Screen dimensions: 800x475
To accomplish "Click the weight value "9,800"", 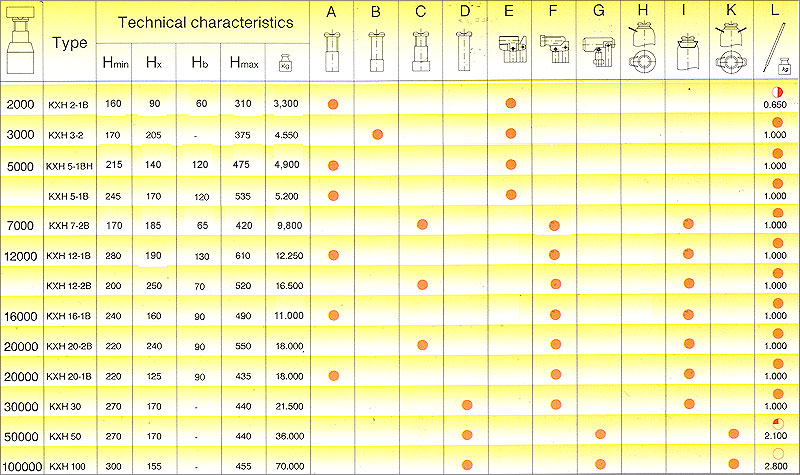I will (290, 226).
